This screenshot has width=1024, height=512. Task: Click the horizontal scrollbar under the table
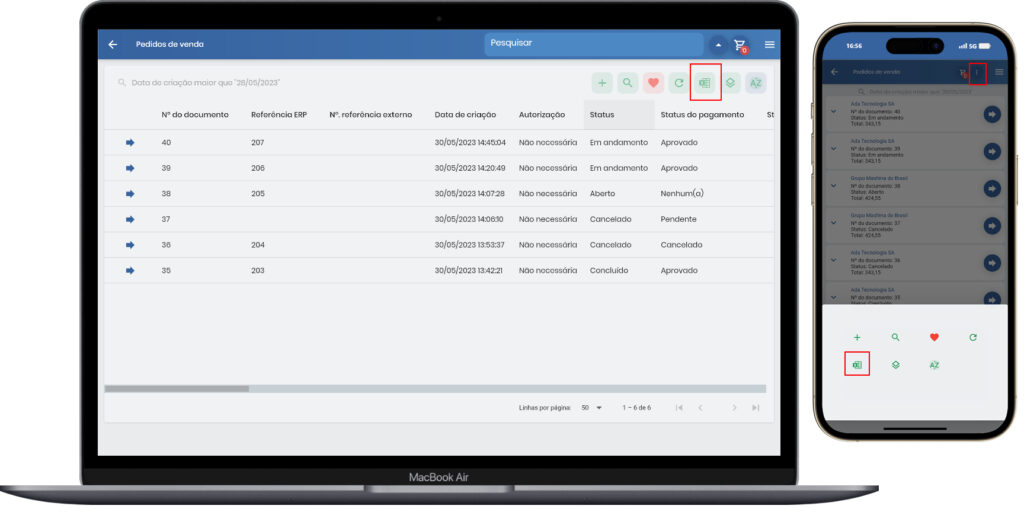[176, 389]
